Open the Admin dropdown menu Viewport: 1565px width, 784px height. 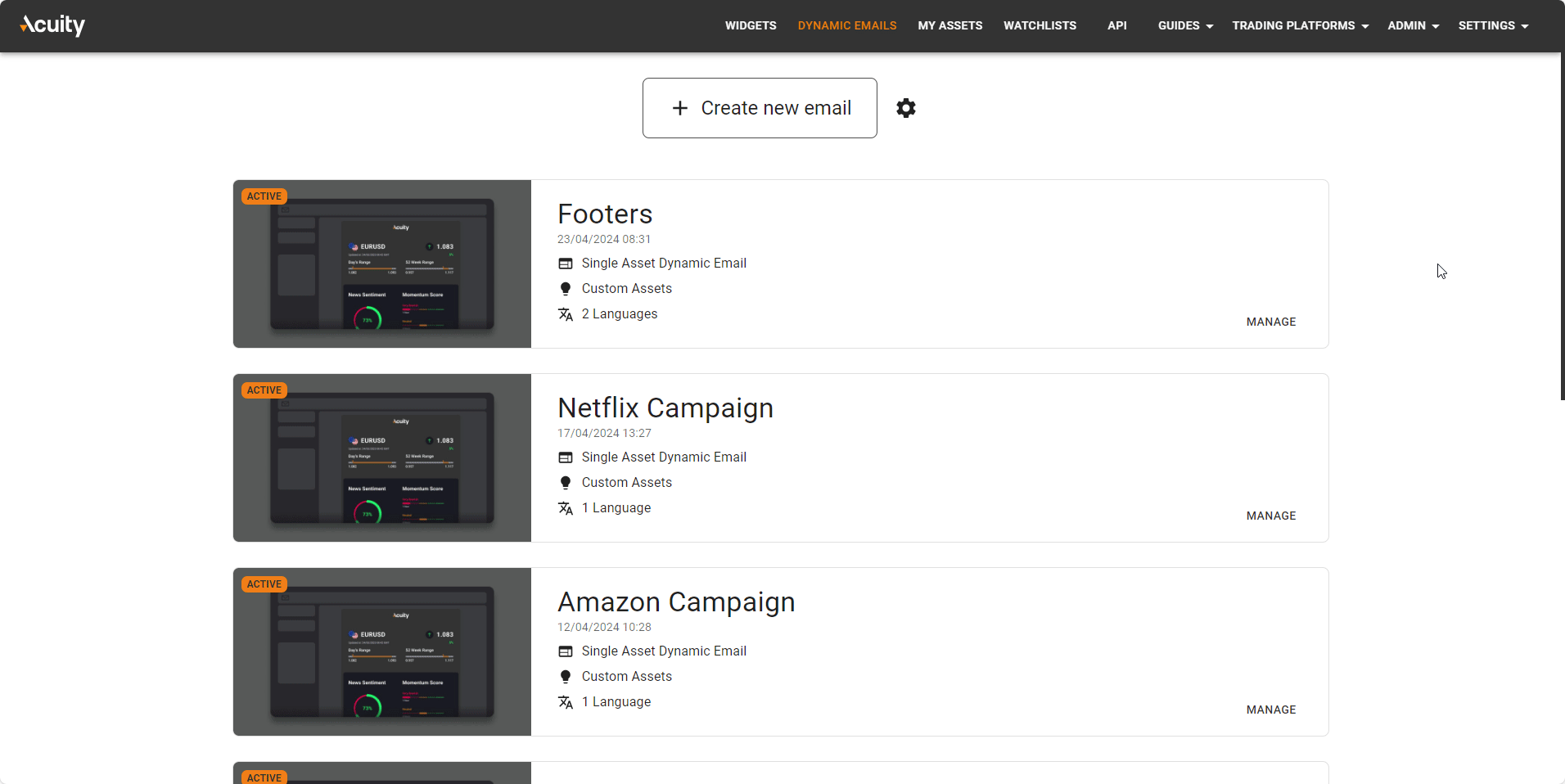1414,25
